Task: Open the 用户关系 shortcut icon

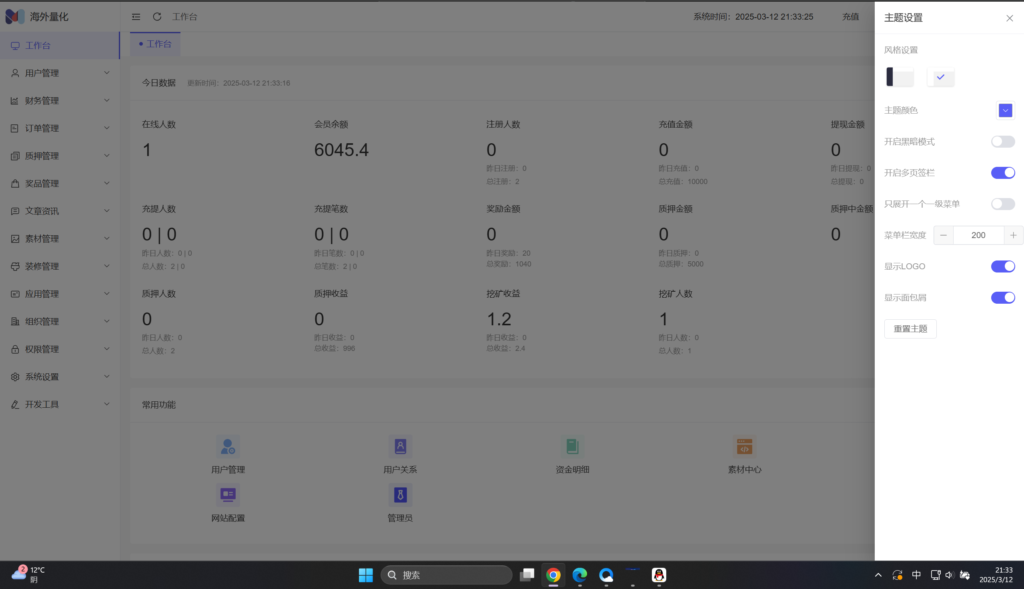Action: (x=400, y=447)
